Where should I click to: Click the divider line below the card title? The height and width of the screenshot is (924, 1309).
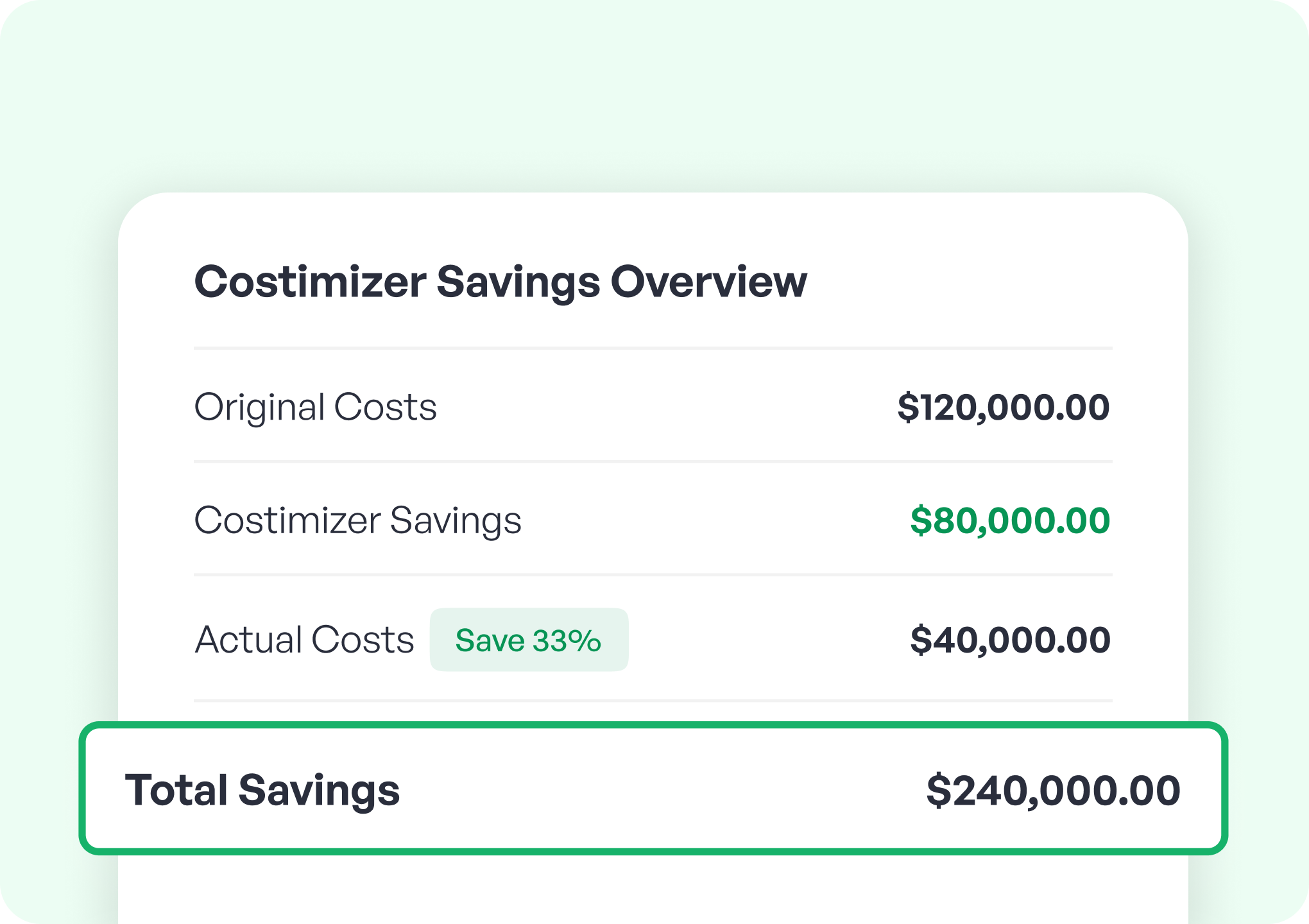click(653, 348)
